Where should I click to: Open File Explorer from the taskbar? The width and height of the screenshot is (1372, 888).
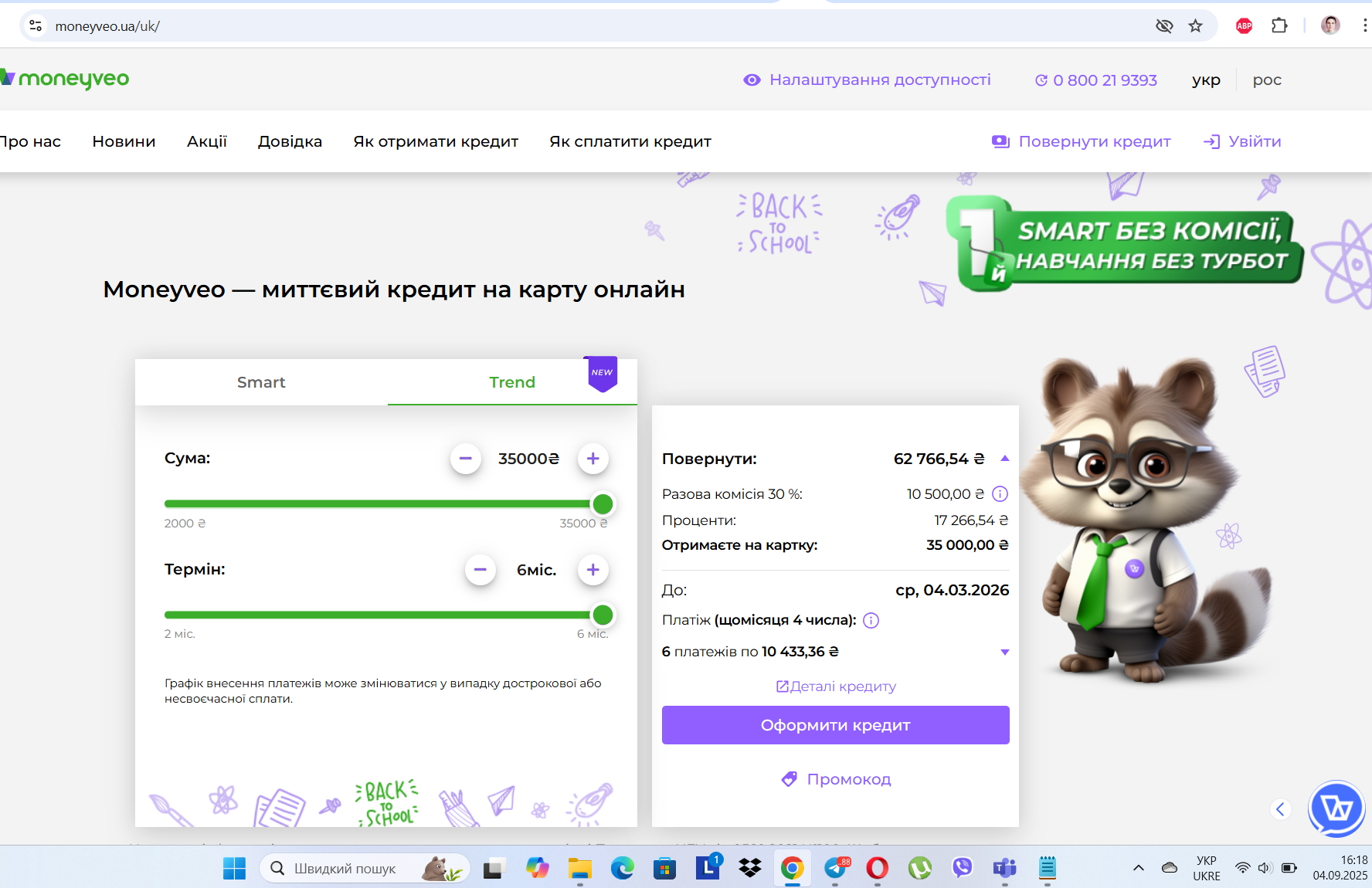coord(579,869)
